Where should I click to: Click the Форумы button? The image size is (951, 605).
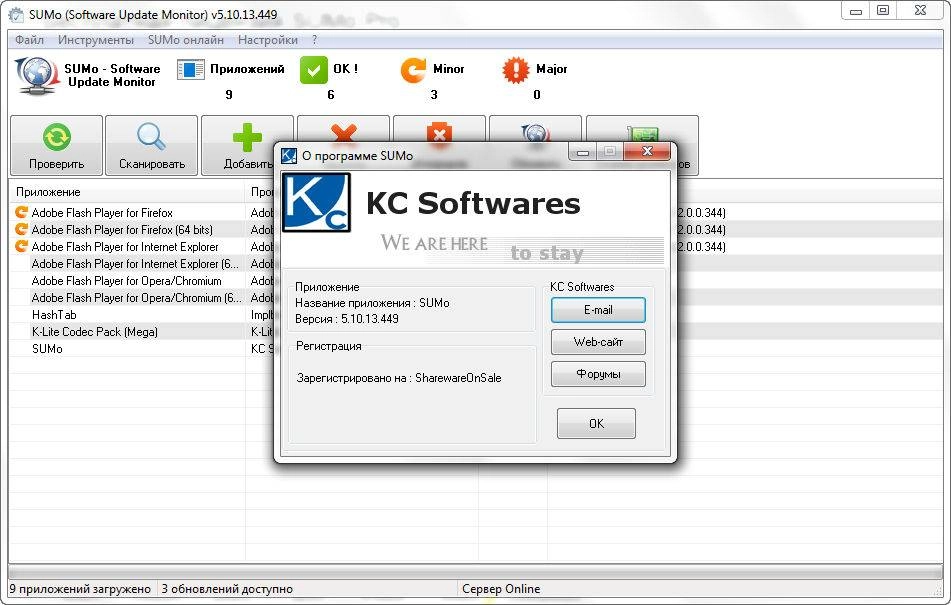click(x=598, y=374)
